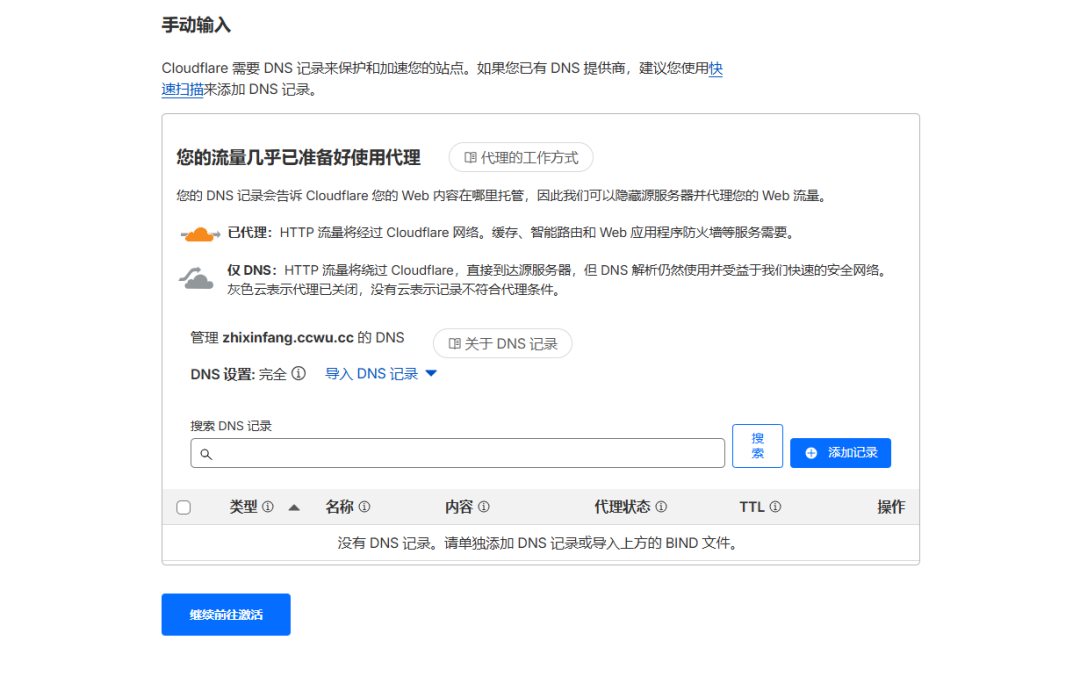Image resolution: width=1080 pixels, height=698 pixels.
Task: Click the orange proxied cloud icon next to 已代理
Action: [x=197, y=232]
